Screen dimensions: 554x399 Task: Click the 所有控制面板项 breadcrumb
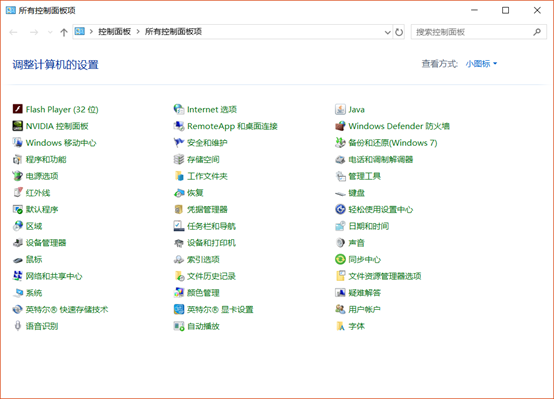coord(173,32)
